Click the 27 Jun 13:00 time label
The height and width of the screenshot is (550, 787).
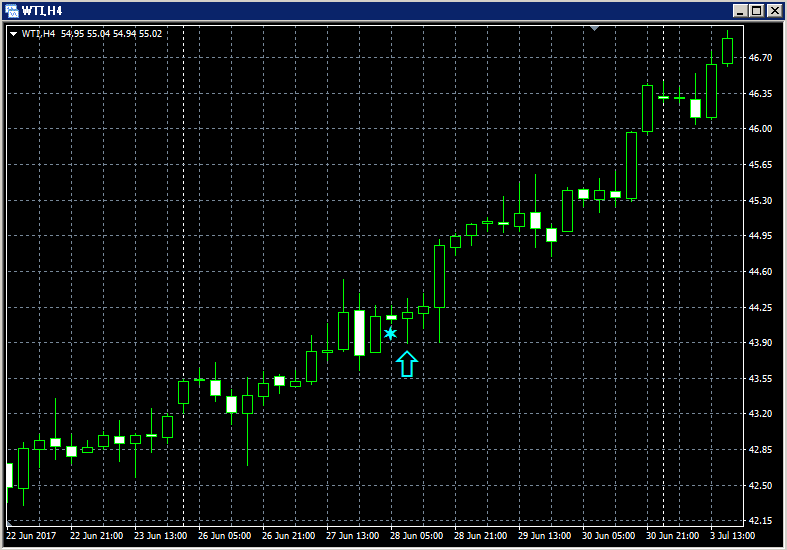[352, 535]
